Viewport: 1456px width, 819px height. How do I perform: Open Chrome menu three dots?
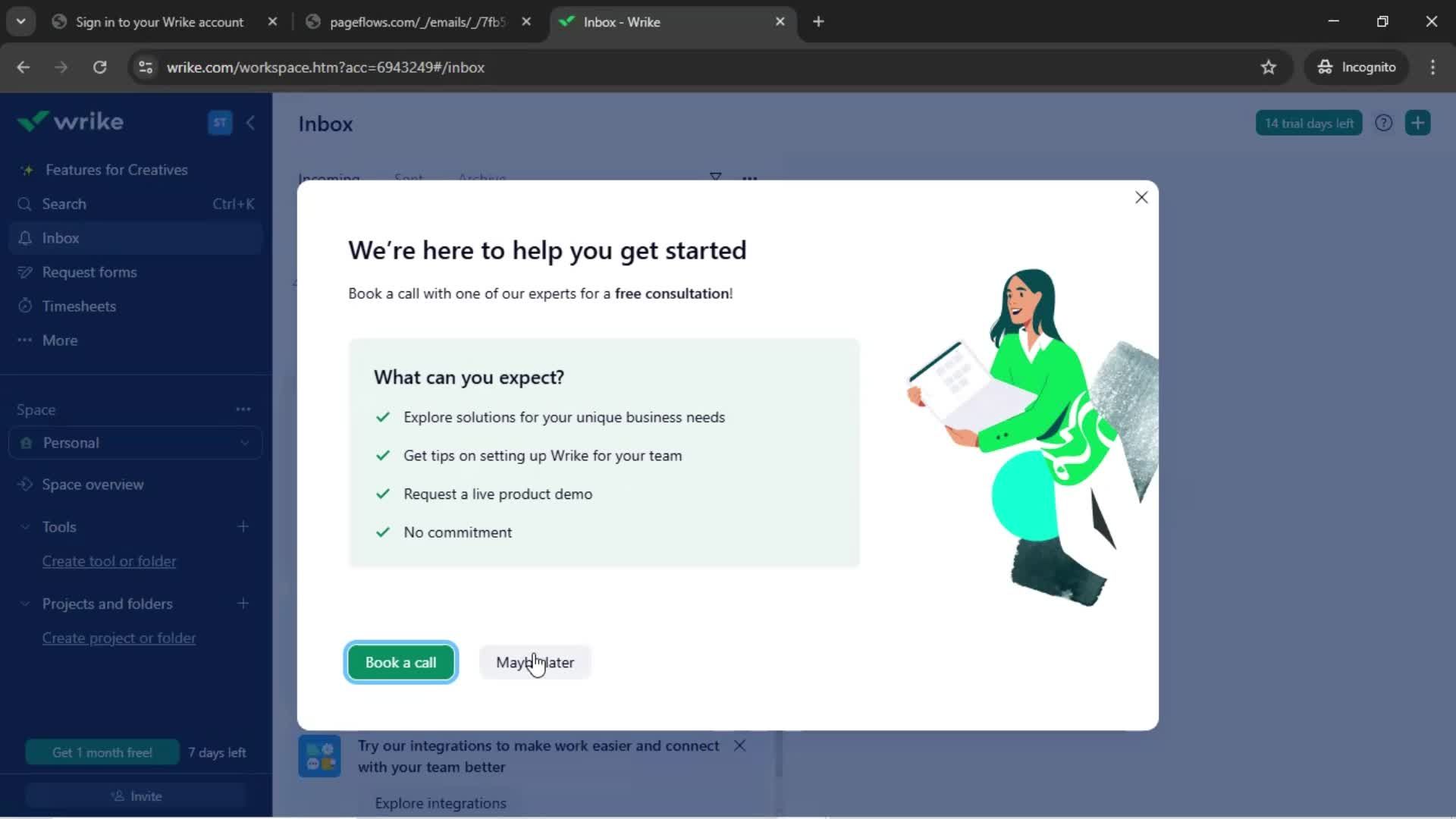pos(1432,67)
